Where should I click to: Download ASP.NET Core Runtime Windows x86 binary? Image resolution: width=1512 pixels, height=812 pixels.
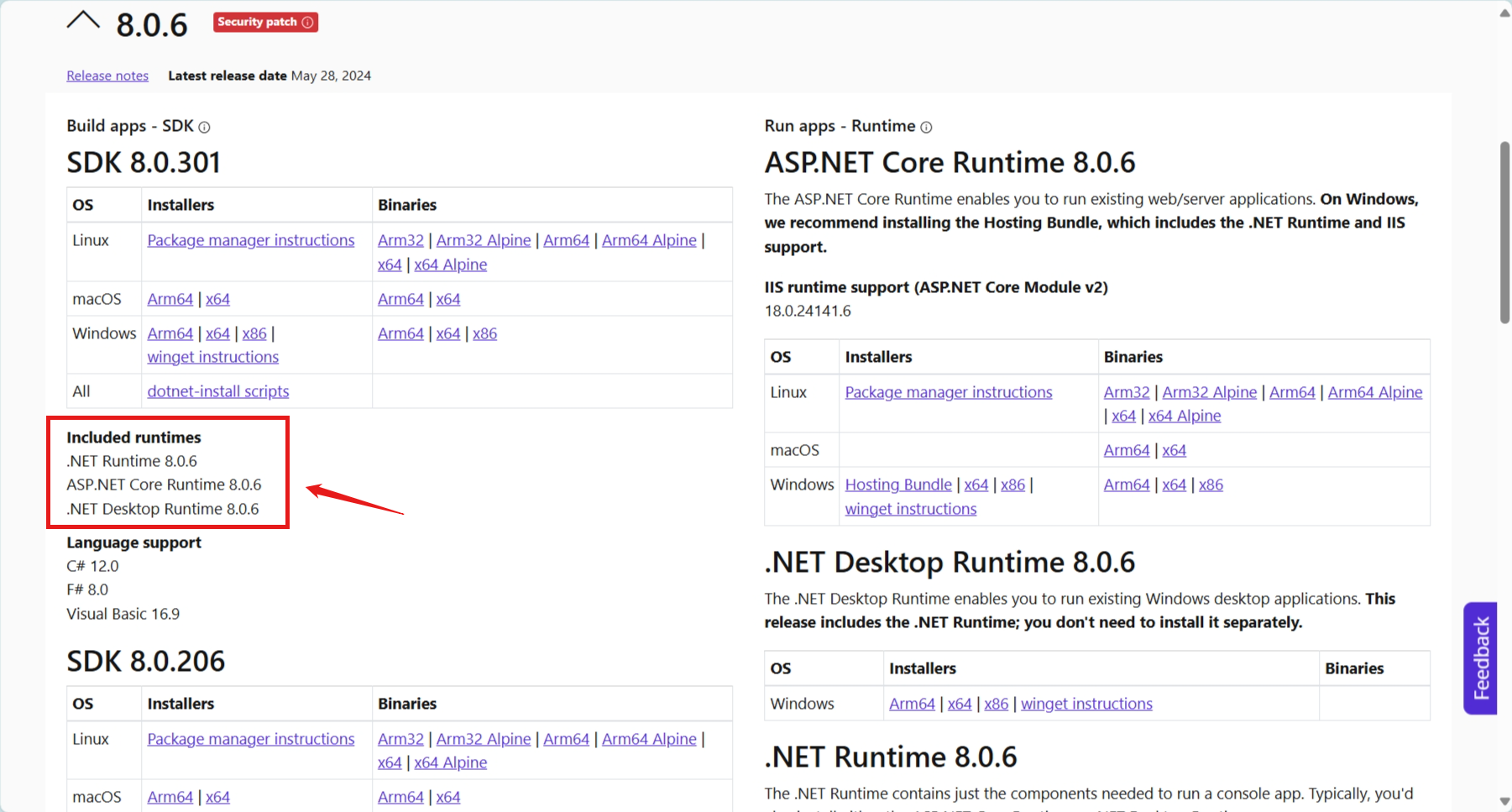(x=1211, y=485)
